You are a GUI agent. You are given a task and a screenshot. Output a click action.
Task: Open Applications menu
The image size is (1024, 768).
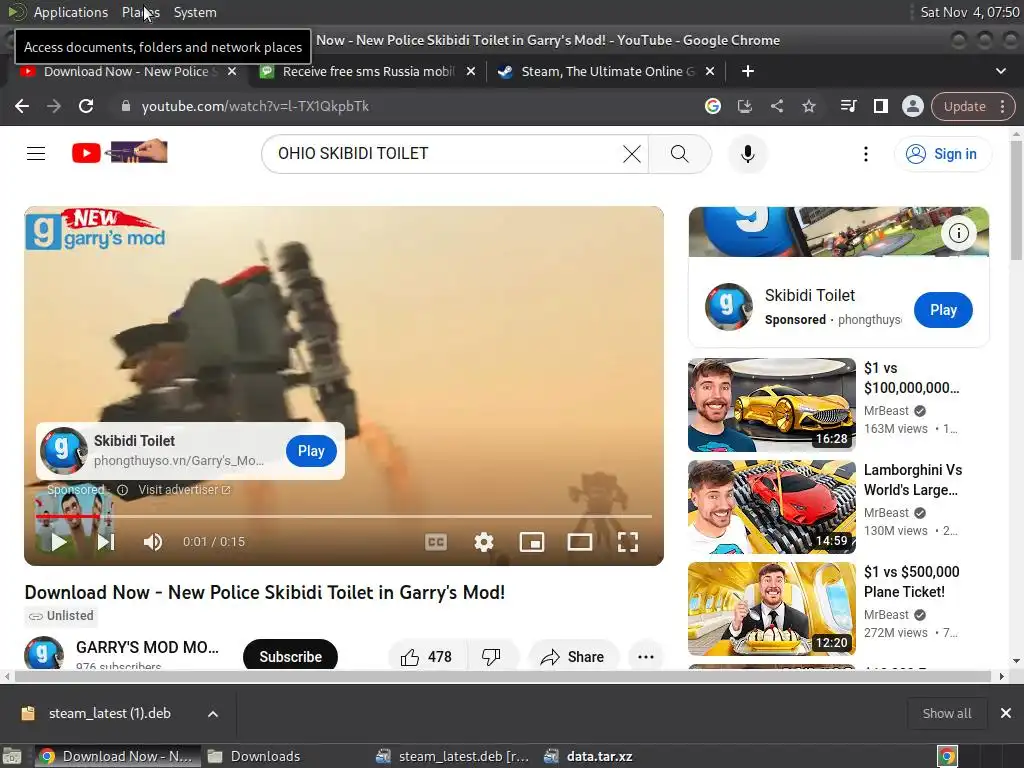pos(71,12)
